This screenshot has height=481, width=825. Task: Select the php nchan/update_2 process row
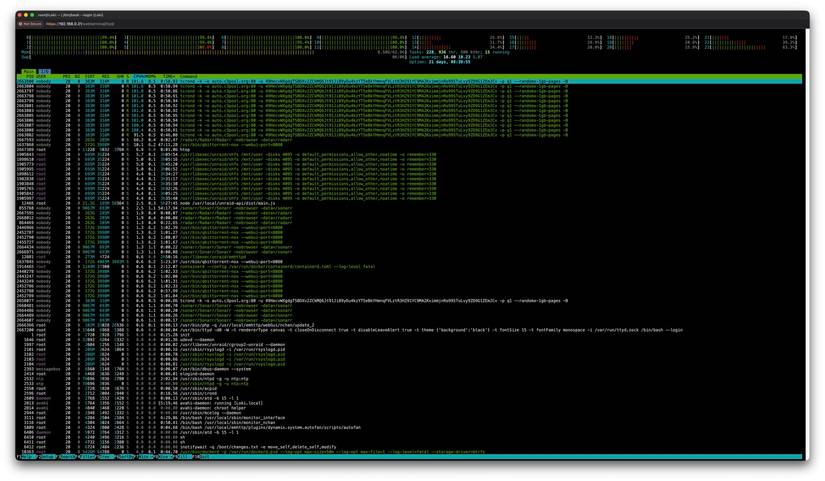408,325
